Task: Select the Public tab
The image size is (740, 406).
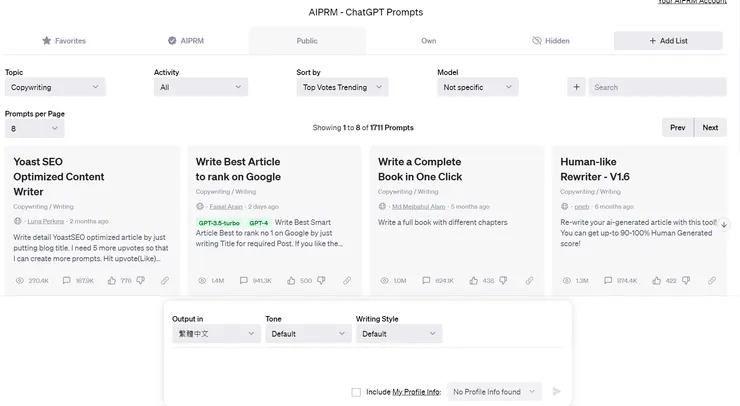Action: (x=307, y=41)
